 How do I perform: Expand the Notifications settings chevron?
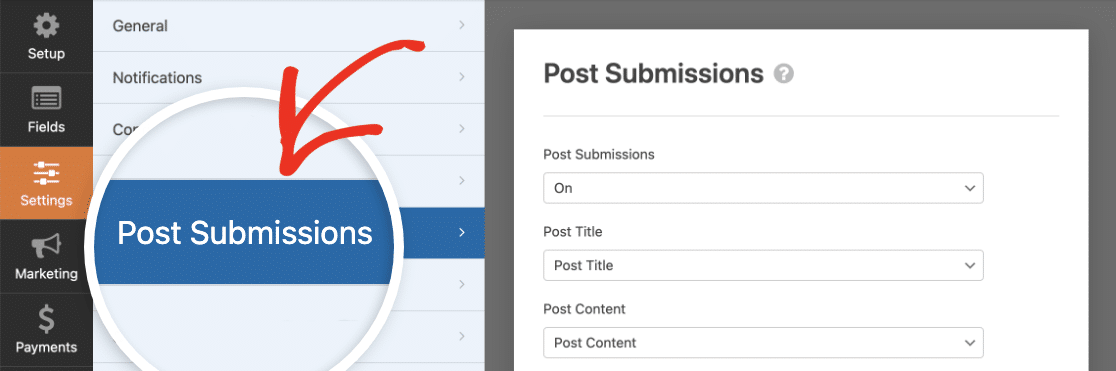pyautogui.click(x=461, y=77)
